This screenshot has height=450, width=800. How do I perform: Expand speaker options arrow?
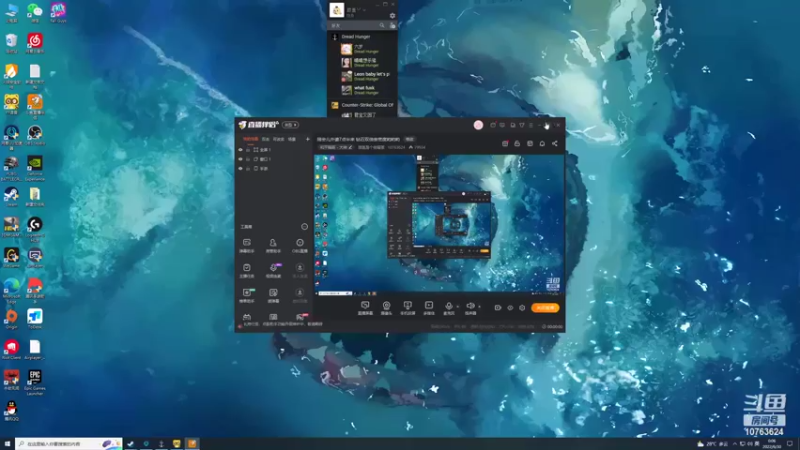click(x=480, y=307)
